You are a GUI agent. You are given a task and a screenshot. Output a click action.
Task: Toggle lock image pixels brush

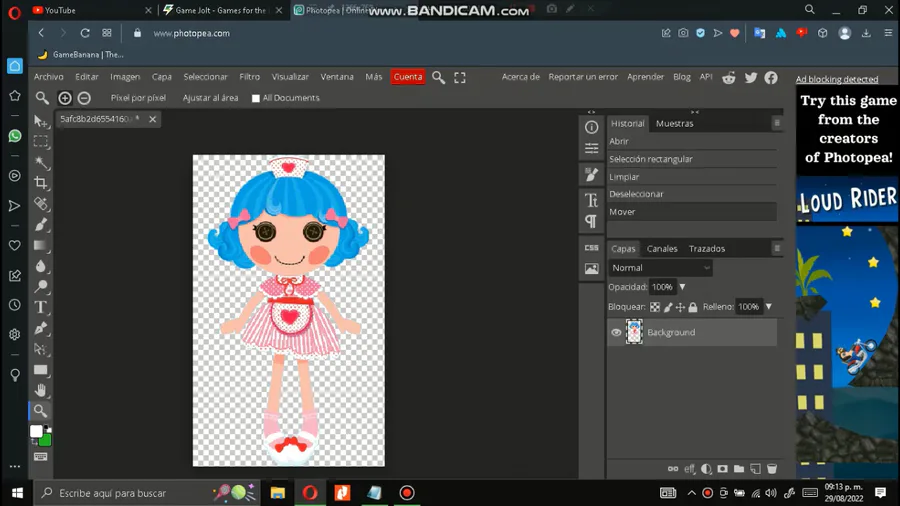coord(668,308)
